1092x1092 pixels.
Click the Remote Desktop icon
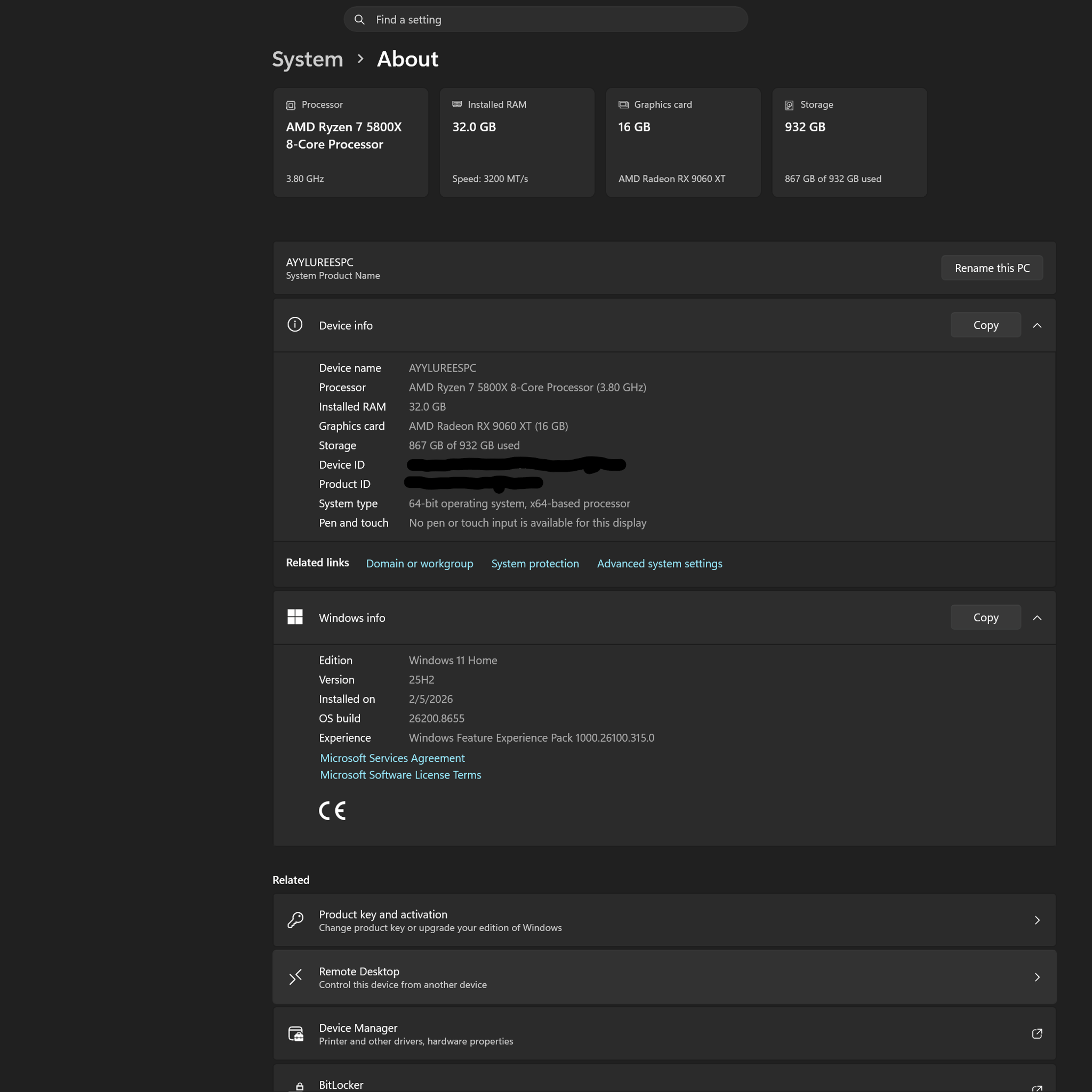tap(295, 977)
